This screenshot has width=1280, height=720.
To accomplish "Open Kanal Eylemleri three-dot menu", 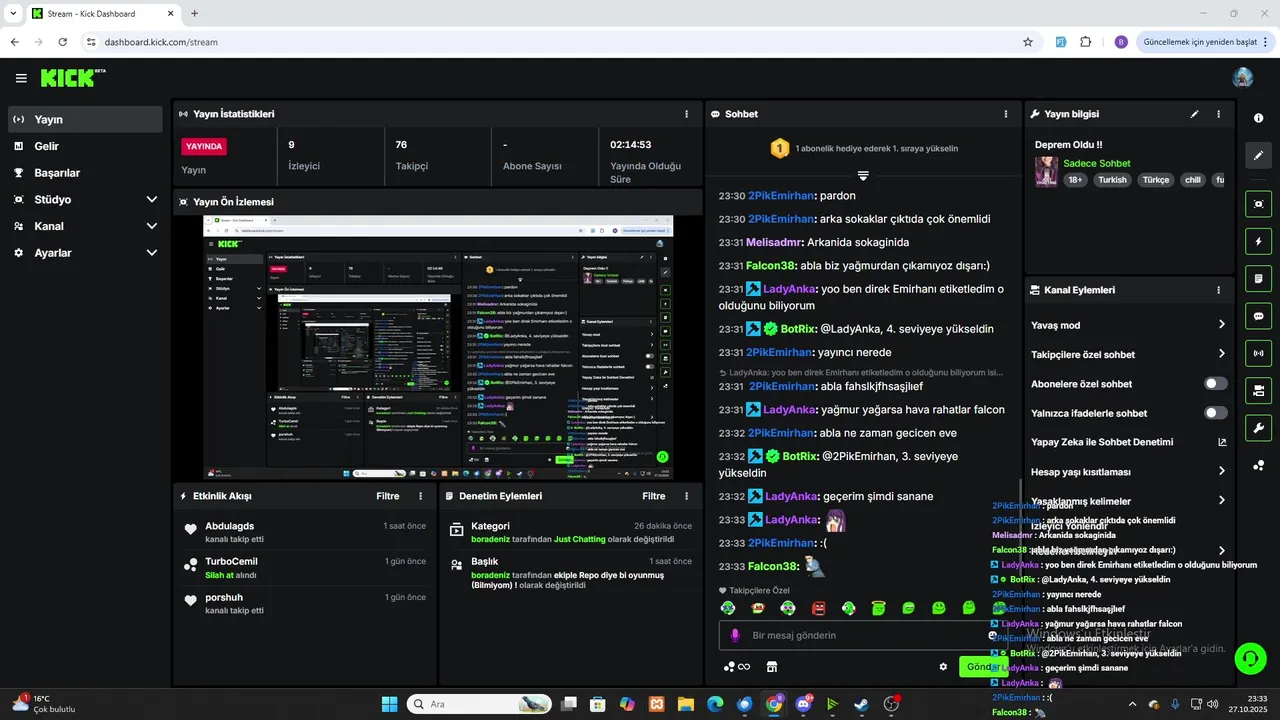I will pos(1218,290).
